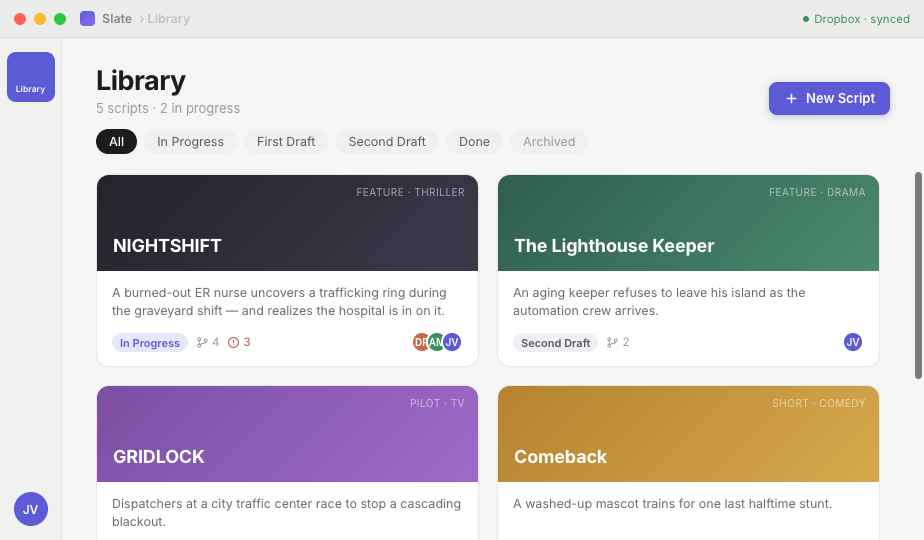This screenshot has height=540, width=924.
Task: Click Comeback description about washed-up mascot
Action: tap(672, 503)
